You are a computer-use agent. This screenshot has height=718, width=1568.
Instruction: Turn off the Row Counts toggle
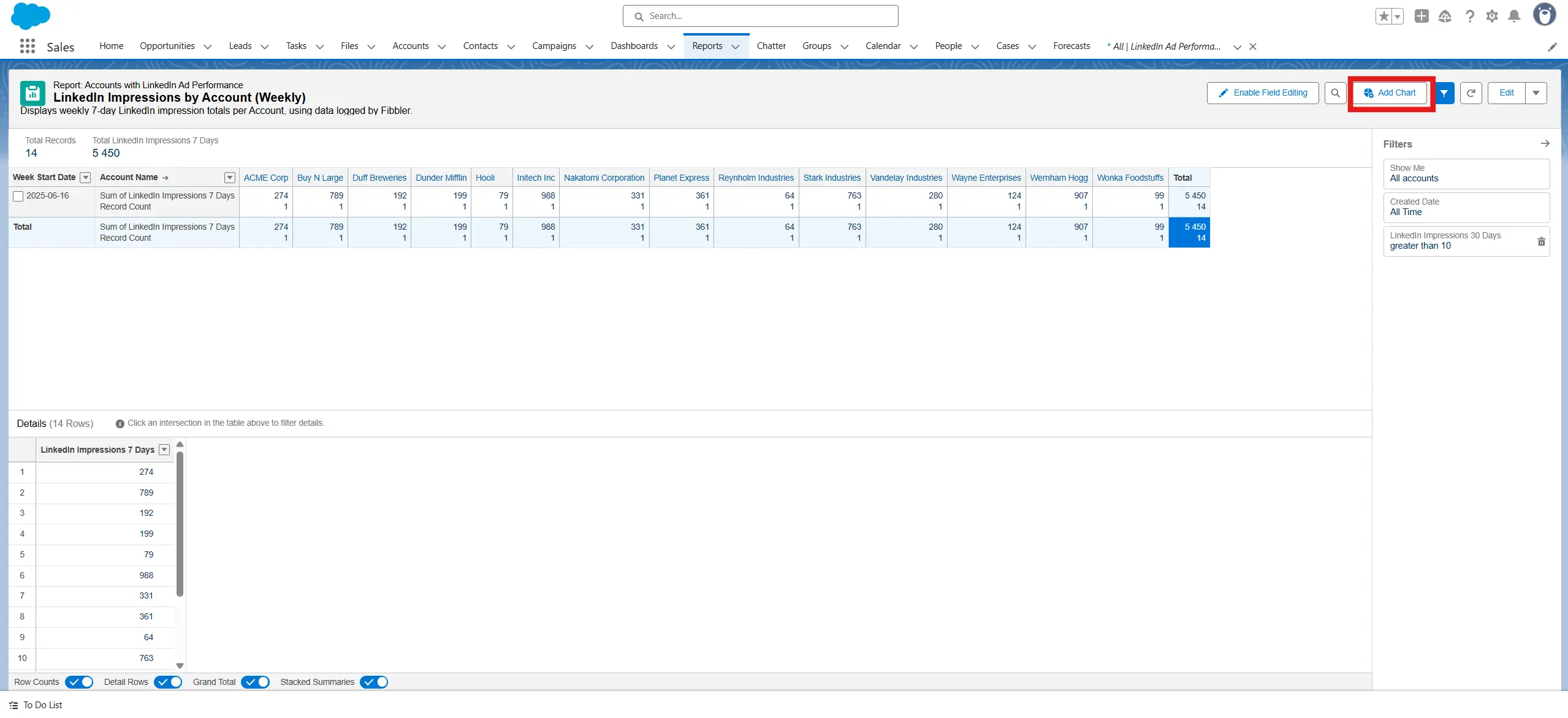click(79, 682)
